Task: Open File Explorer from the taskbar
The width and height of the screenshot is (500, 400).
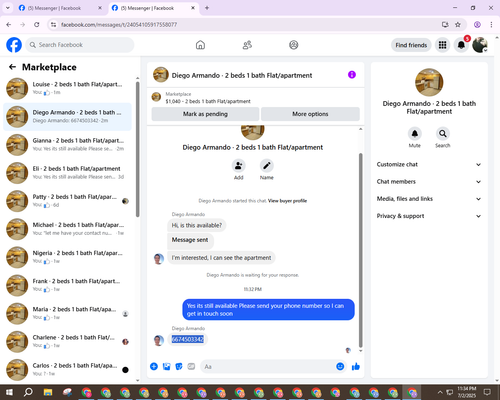Action: pos(48,392)
